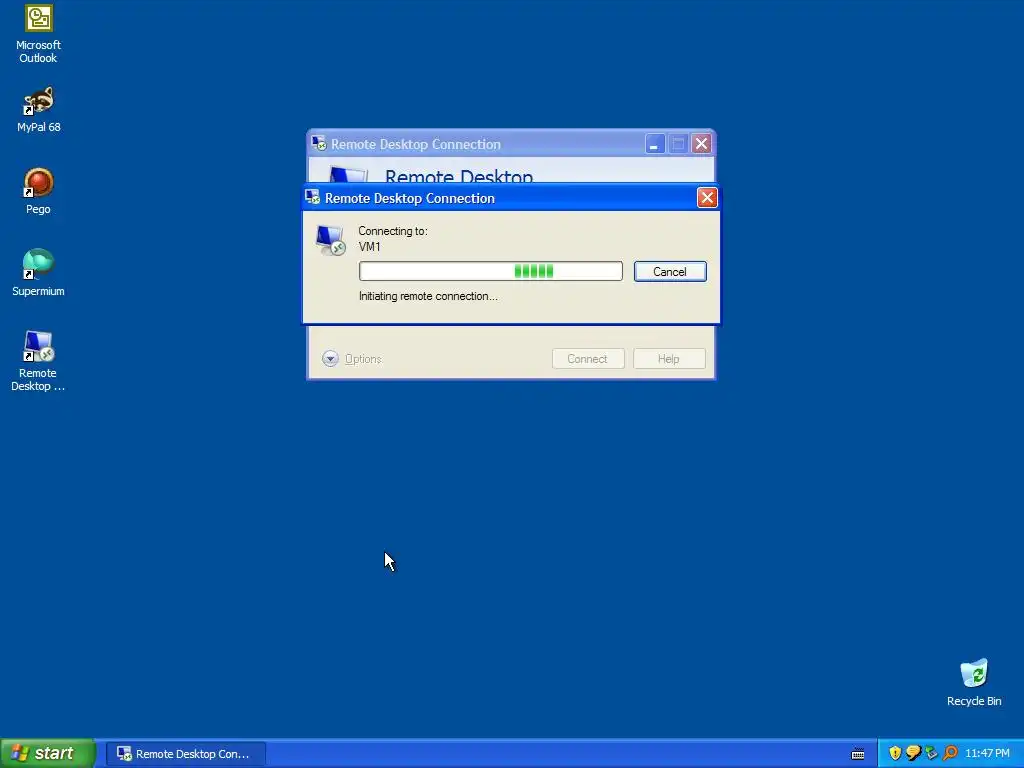The image size is (1024, 768).
Task: Click the Safely Remove Hardware tray icon
Action: click(x=931, y=753)
